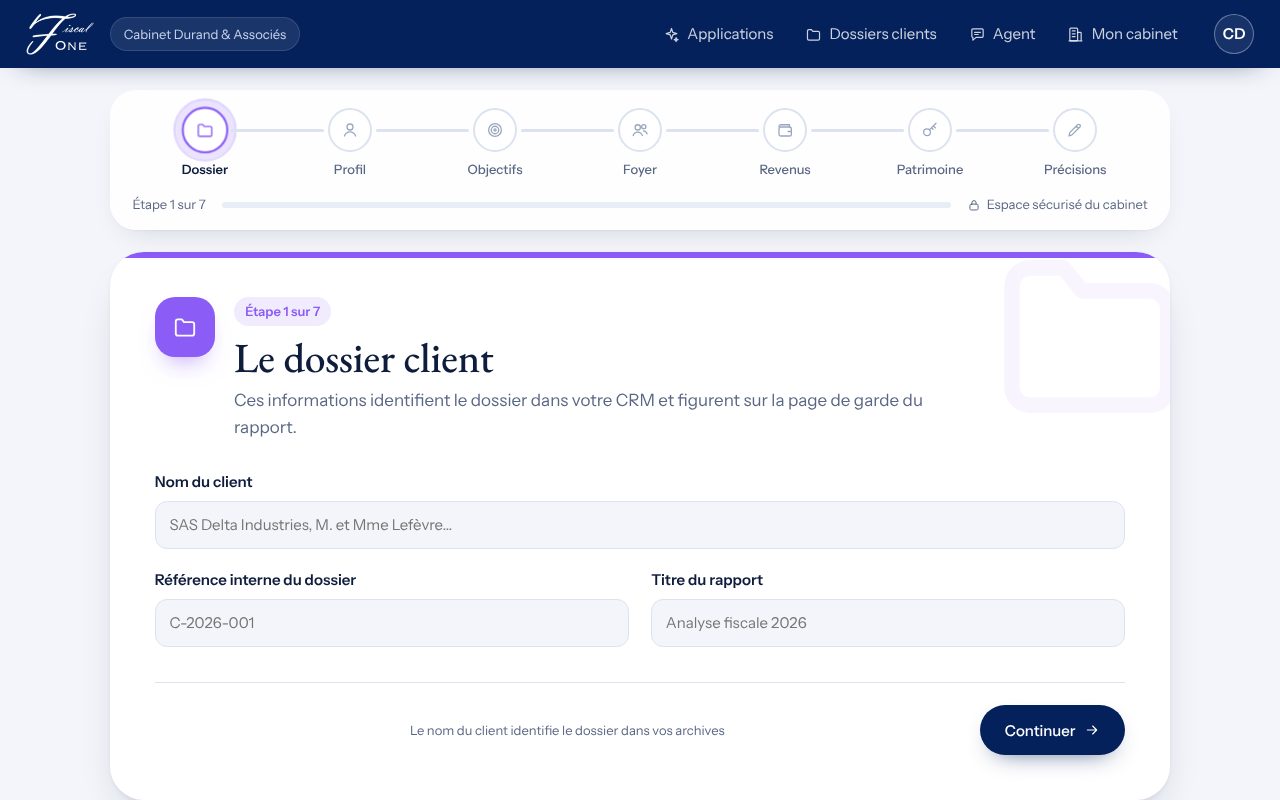Go to Dossiers clients
This screenshot has width=1280, height=800.
871,34
